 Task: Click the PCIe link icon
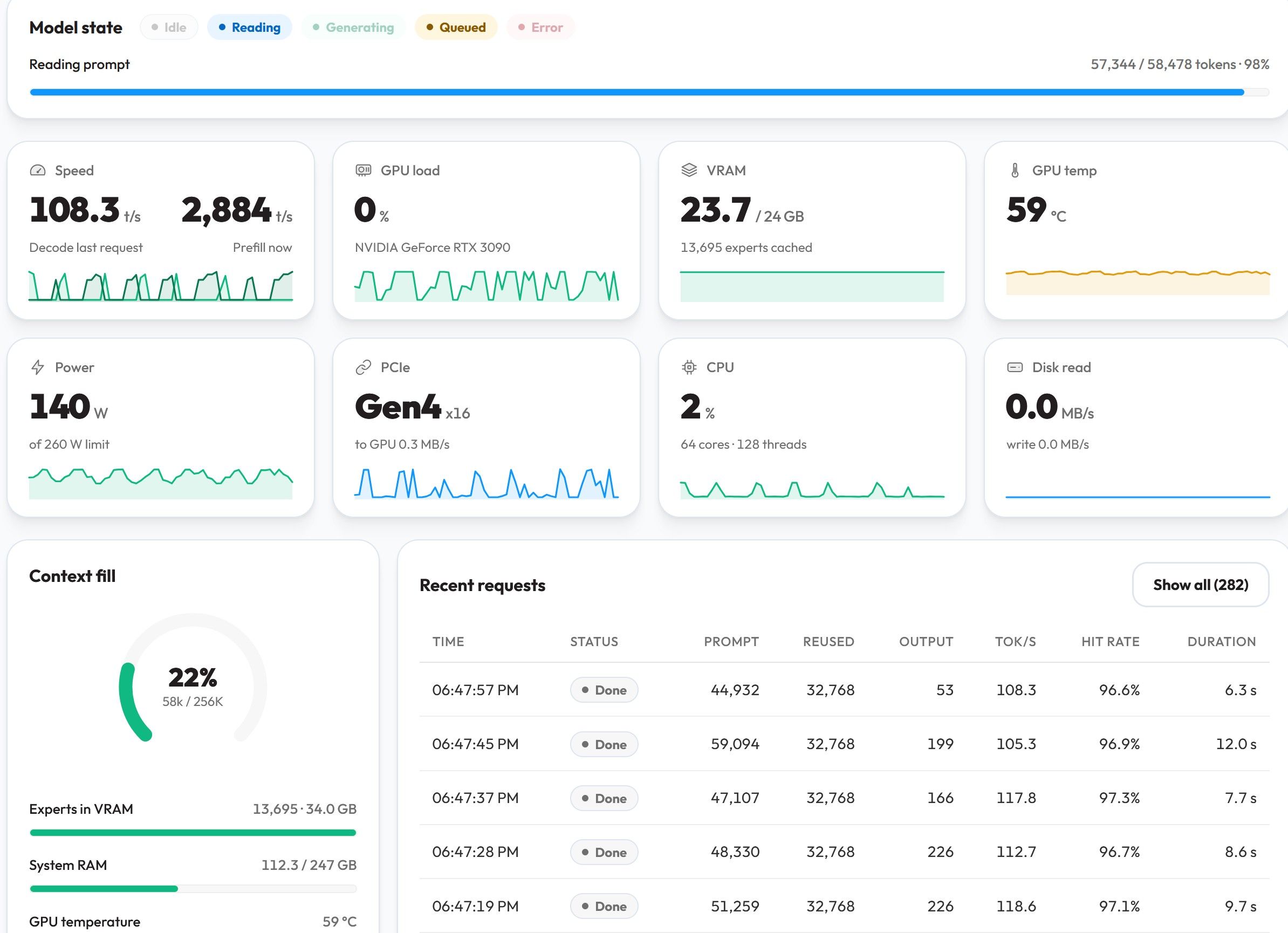363,367
